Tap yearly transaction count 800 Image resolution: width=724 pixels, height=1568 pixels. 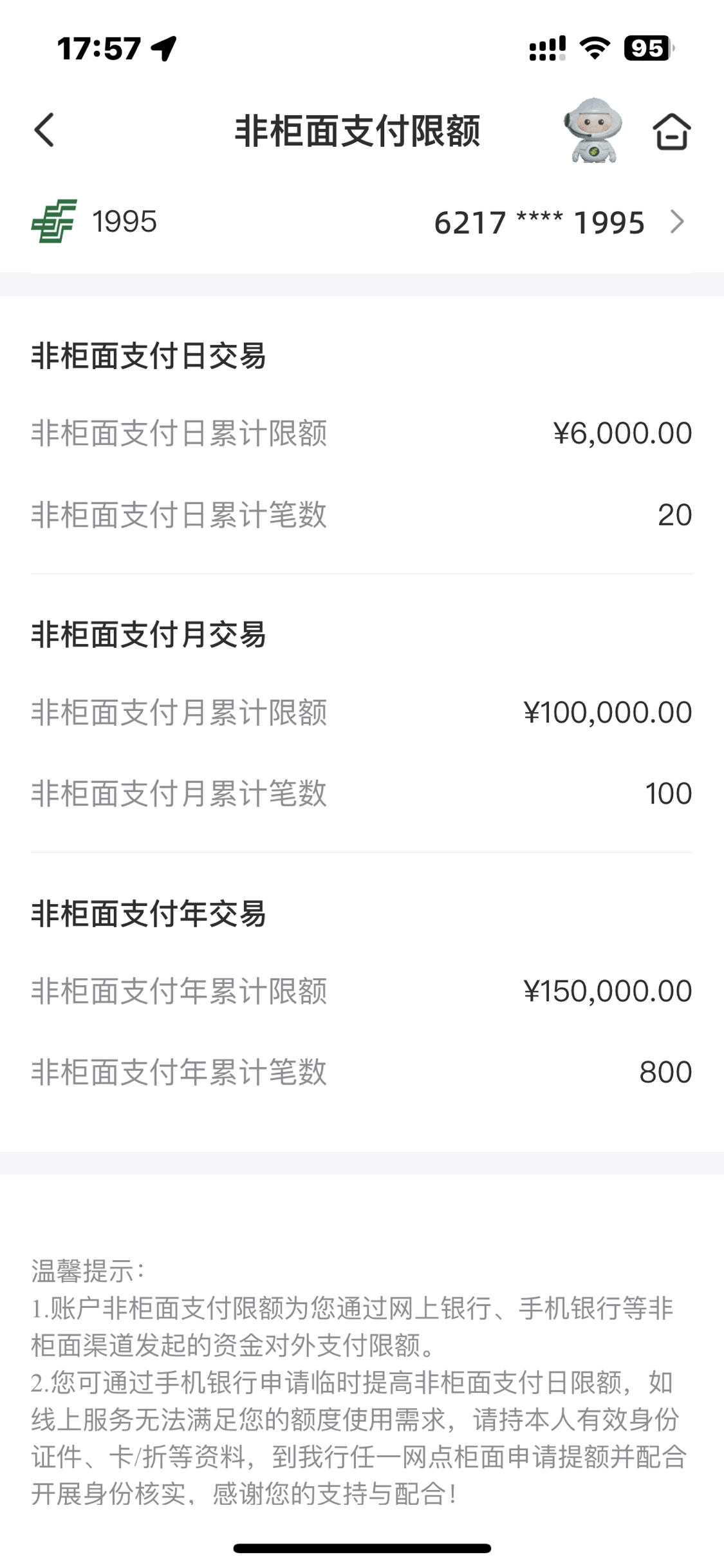pyautogui.click(x=665, y=1072)
